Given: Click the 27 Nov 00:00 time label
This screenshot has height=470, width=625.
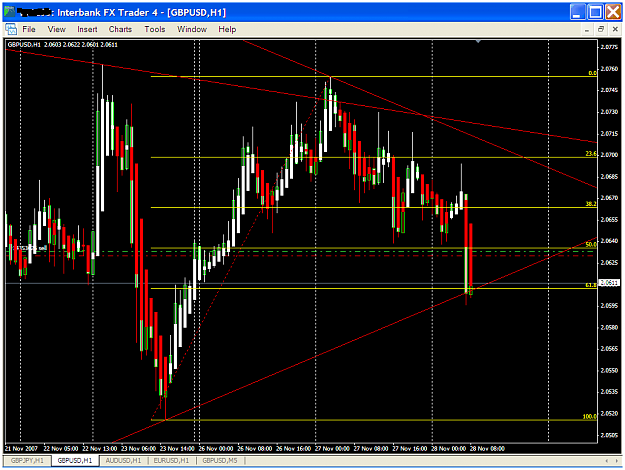Looking at the screenshot, I should point(332,448).
